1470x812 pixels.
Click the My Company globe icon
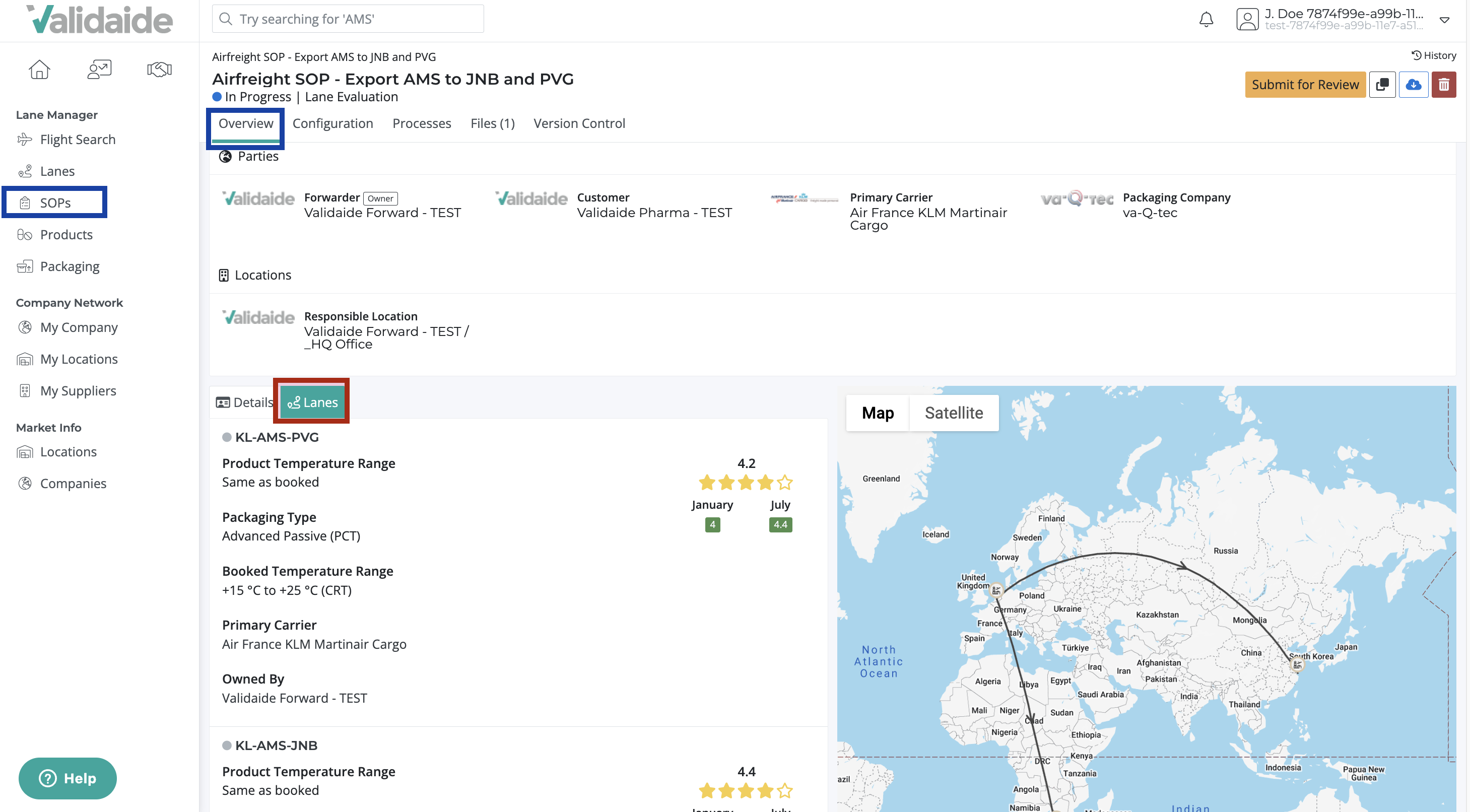(25, 327)
